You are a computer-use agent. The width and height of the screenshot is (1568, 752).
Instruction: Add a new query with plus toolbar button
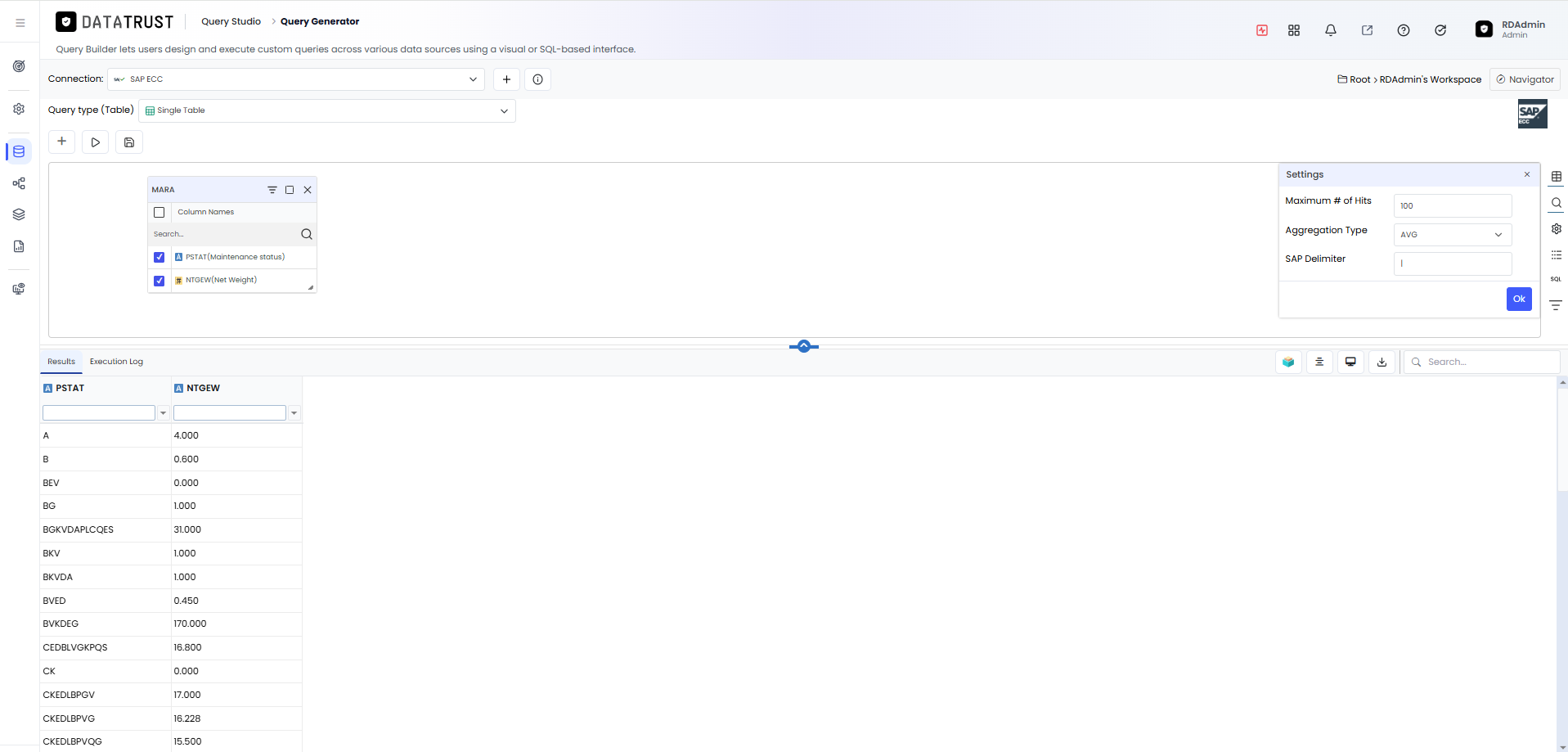point(61,142)
